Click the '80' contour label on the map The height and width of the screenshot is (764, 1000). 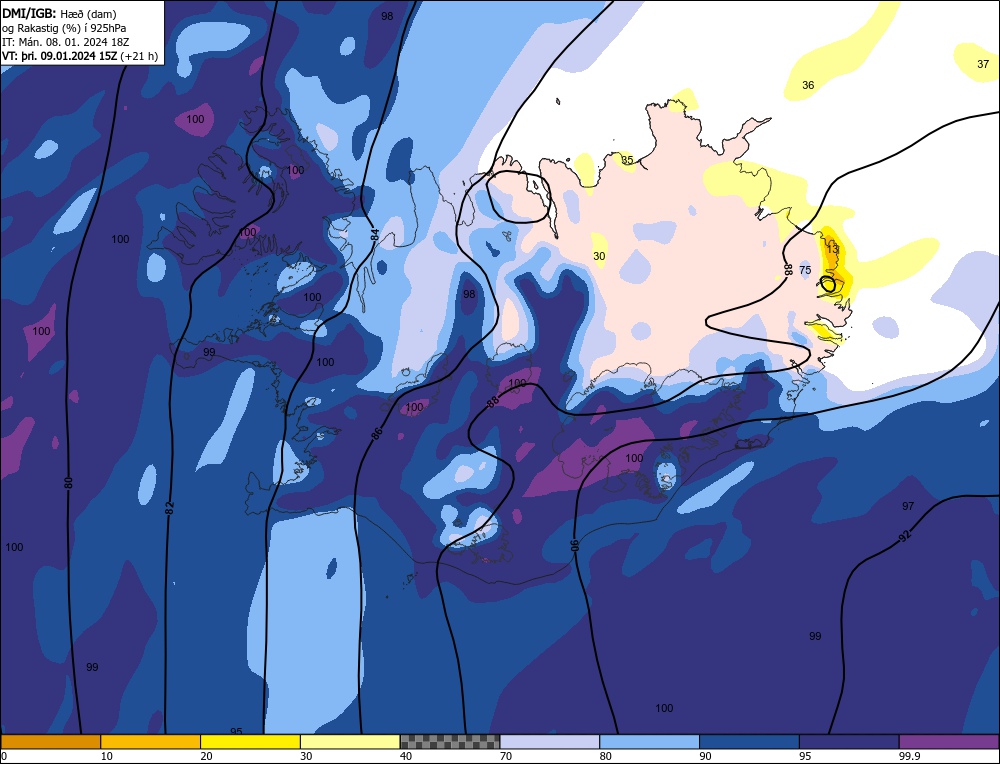[68, 483]
